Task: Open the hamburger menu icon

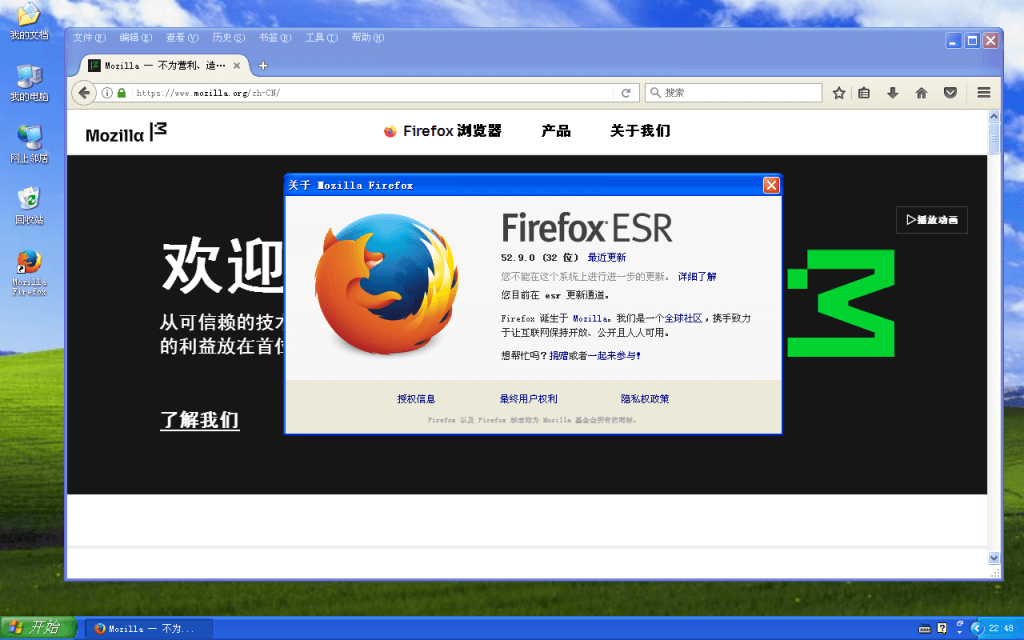Action: pyautogui.click(x=984, y=93)
